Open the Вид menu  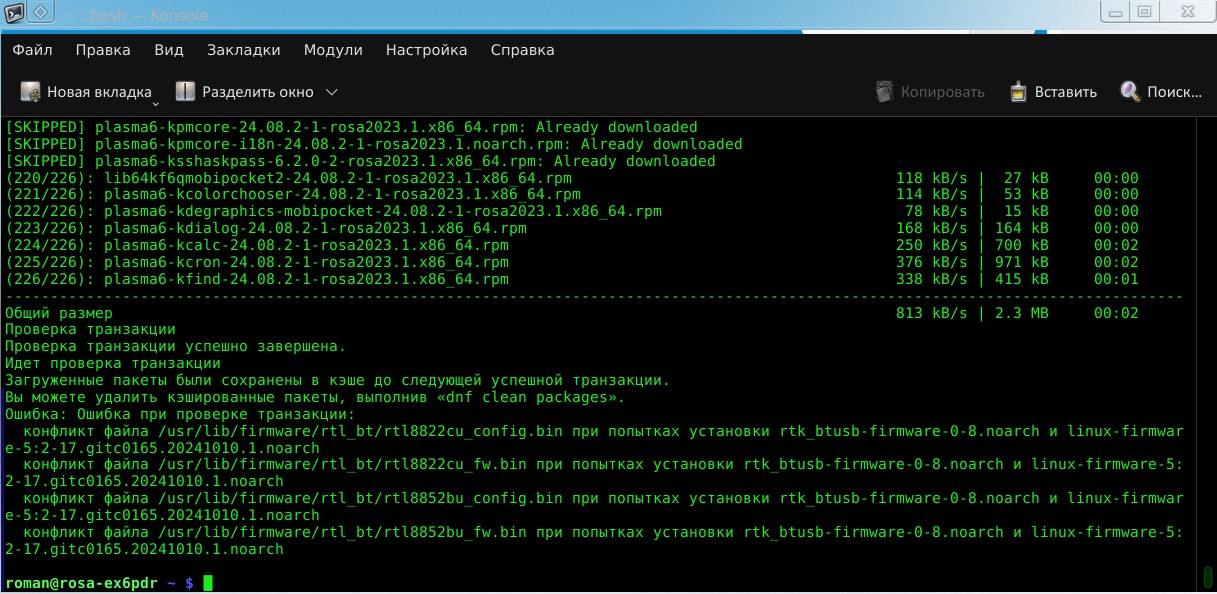tap(169, 50)
